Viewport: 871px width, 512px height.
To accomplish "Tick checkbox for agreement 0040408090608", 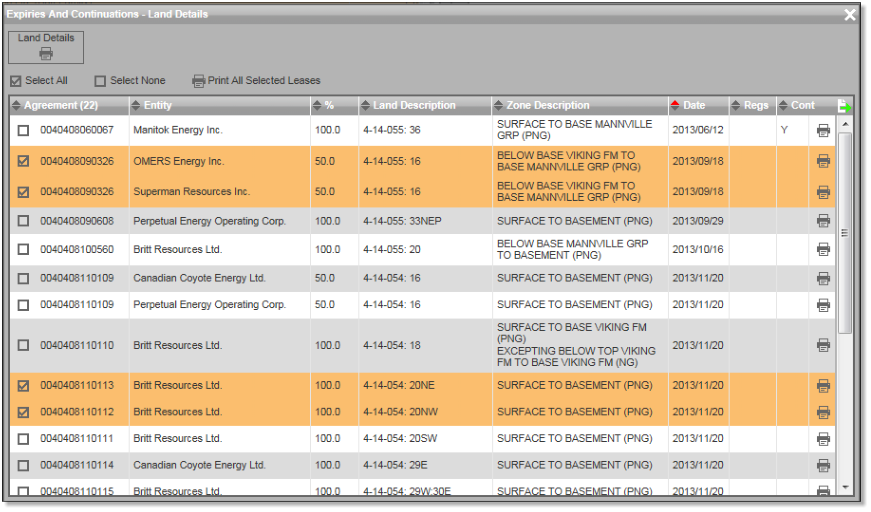I will click(23, 221).
